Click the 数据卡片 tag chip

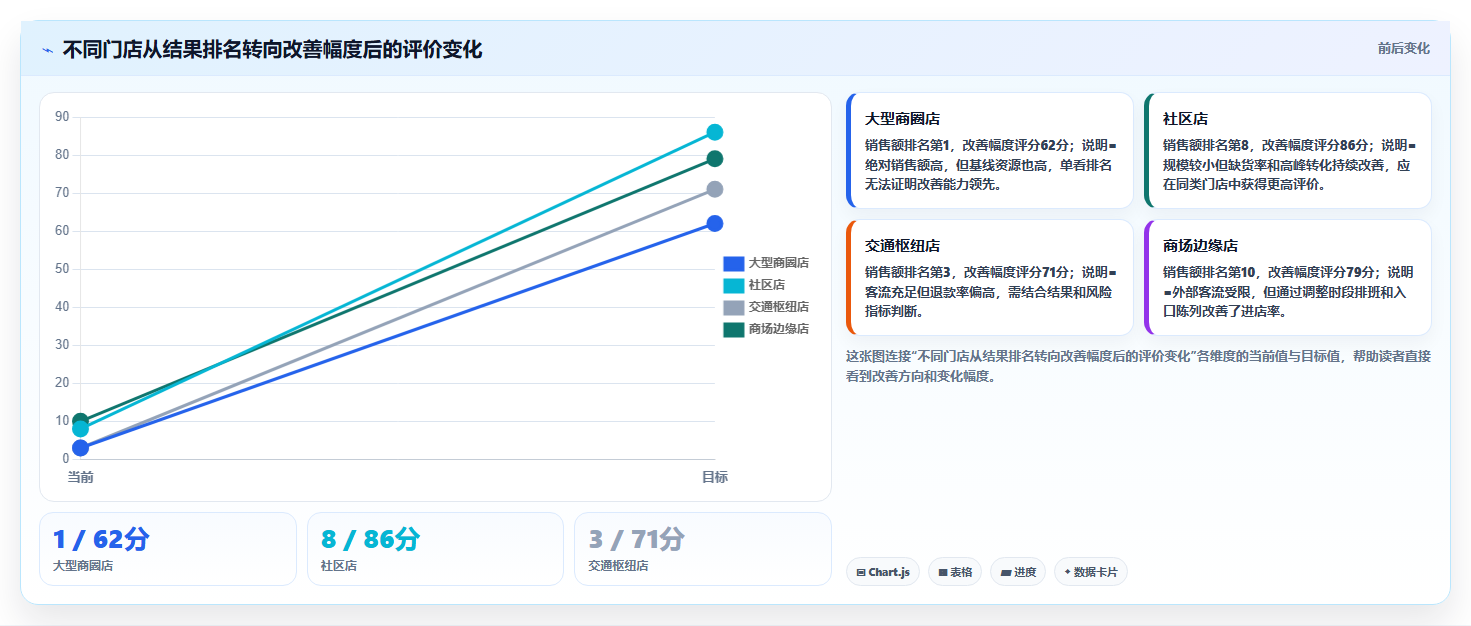click(x=1091, y=572)
